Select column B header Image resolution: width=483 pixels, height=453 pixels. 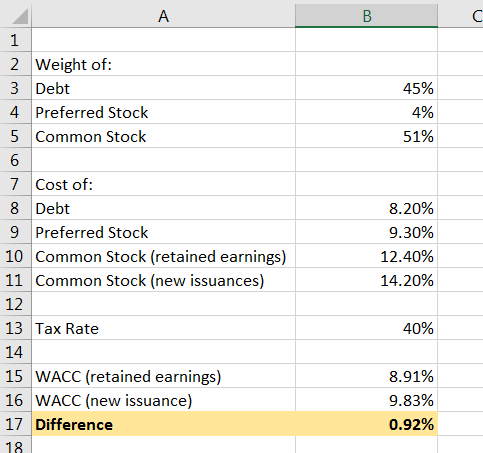click(x=366, y=16)
